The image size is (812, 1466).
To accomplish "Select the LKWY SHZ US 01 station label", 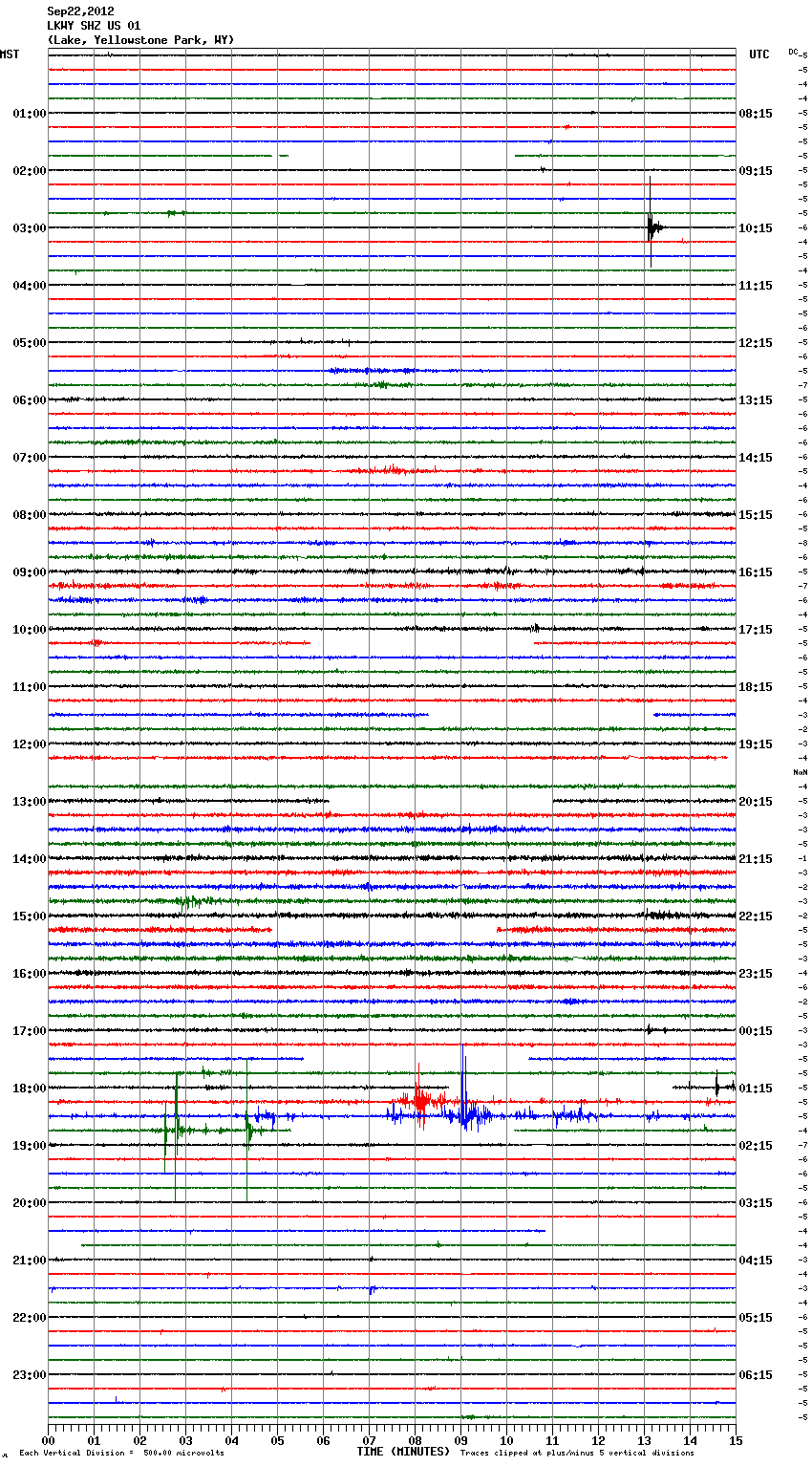I will (93, 26).
